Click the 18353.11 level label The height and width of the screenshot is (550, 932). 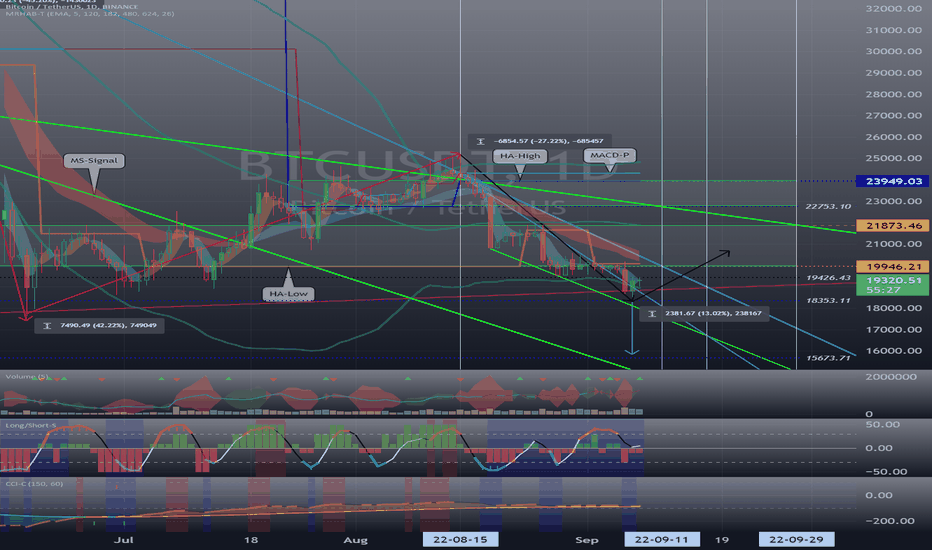pyautogui.click(x=828, y=300)
